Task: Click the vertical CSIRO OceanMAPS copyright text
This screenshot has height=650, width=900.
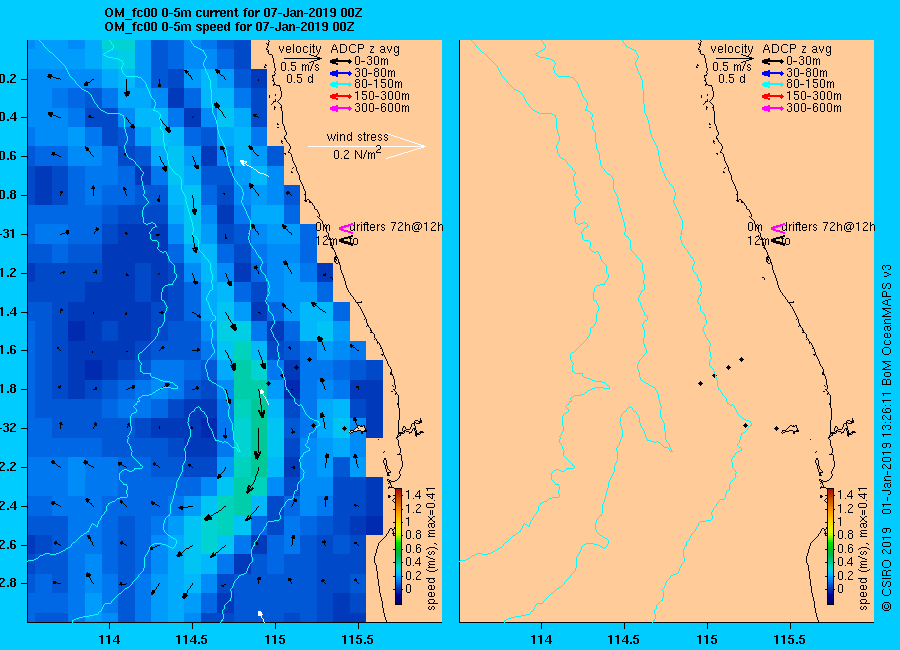Action: 887,438
